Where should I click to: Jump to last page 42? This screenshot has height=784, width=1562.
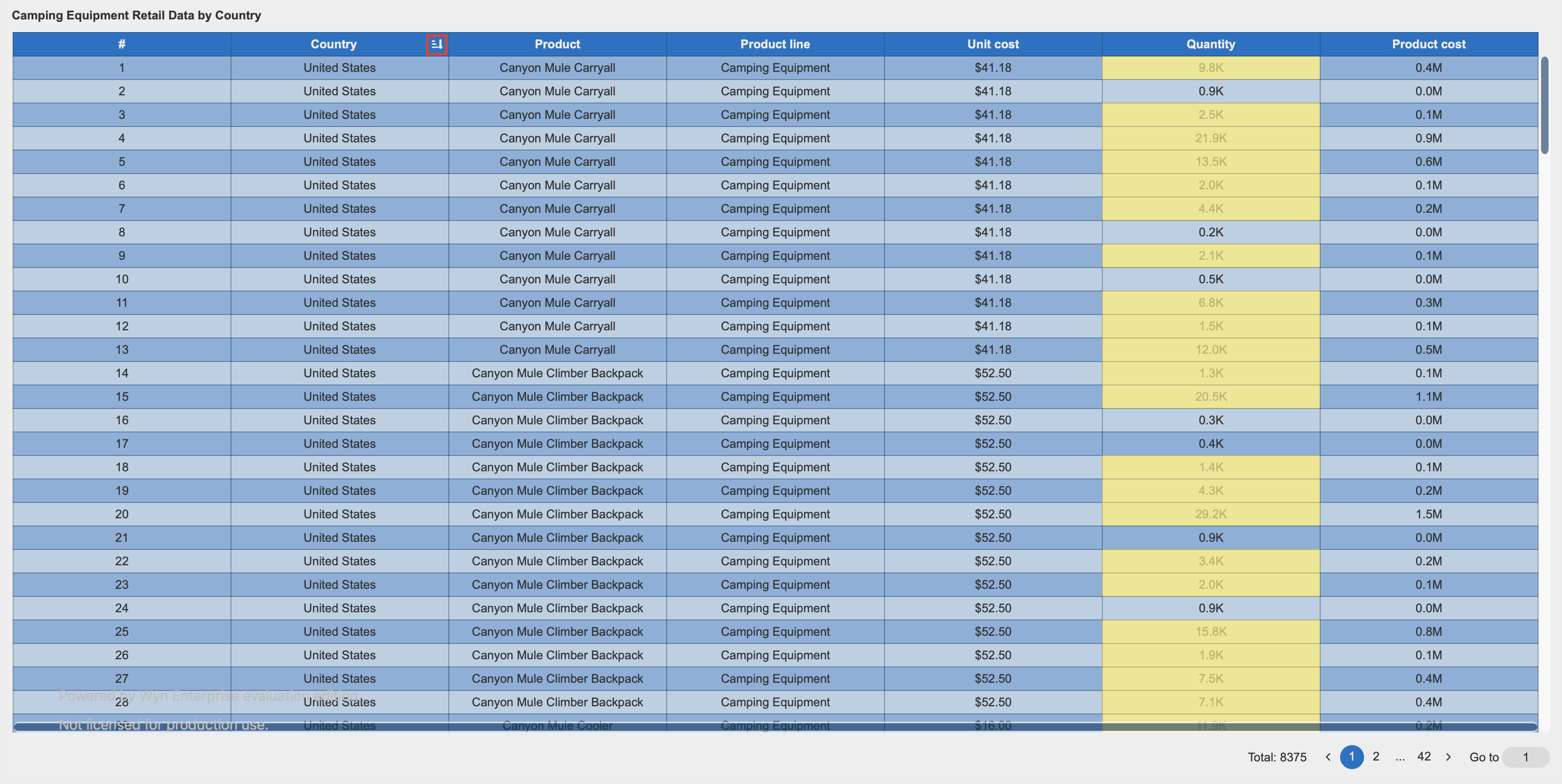1424,757
